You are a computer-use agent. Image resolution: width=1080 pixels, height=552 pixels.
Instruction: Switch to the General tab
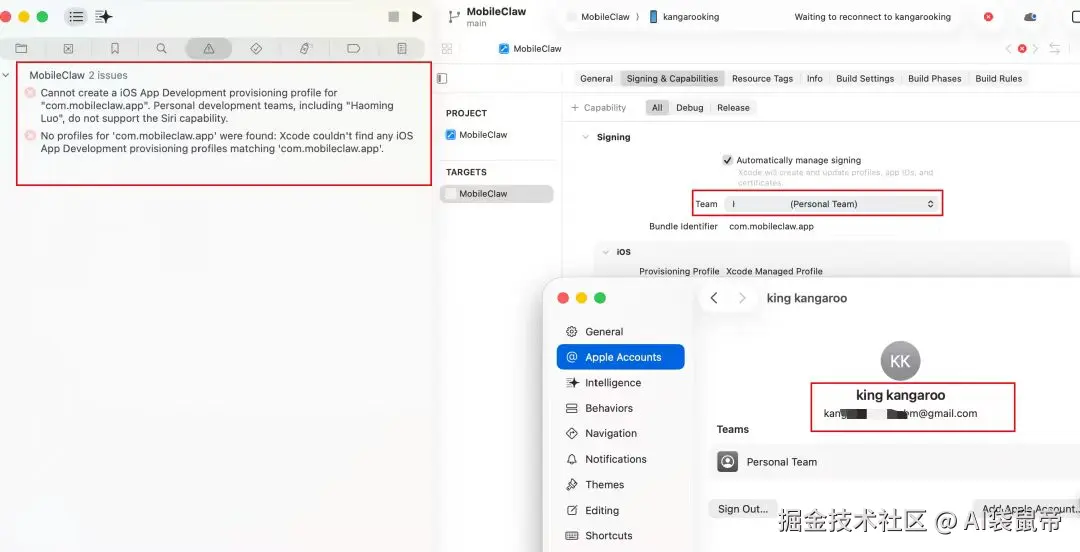point(596,79)
